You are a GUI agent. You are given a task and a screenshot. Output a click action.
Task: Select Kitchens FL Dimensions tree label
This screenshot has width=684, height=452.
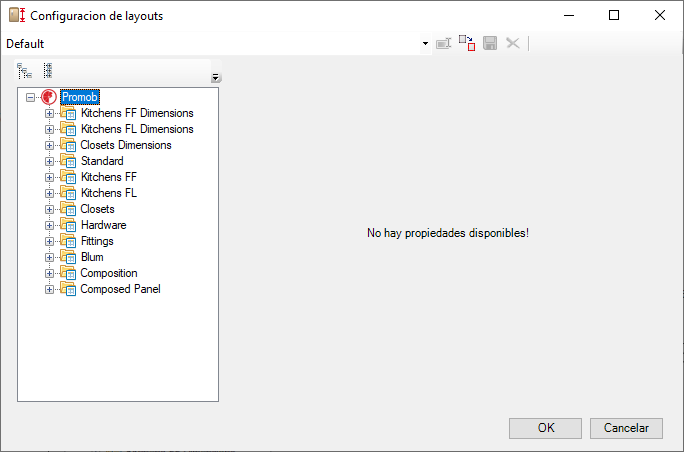(x=137, y=129)
